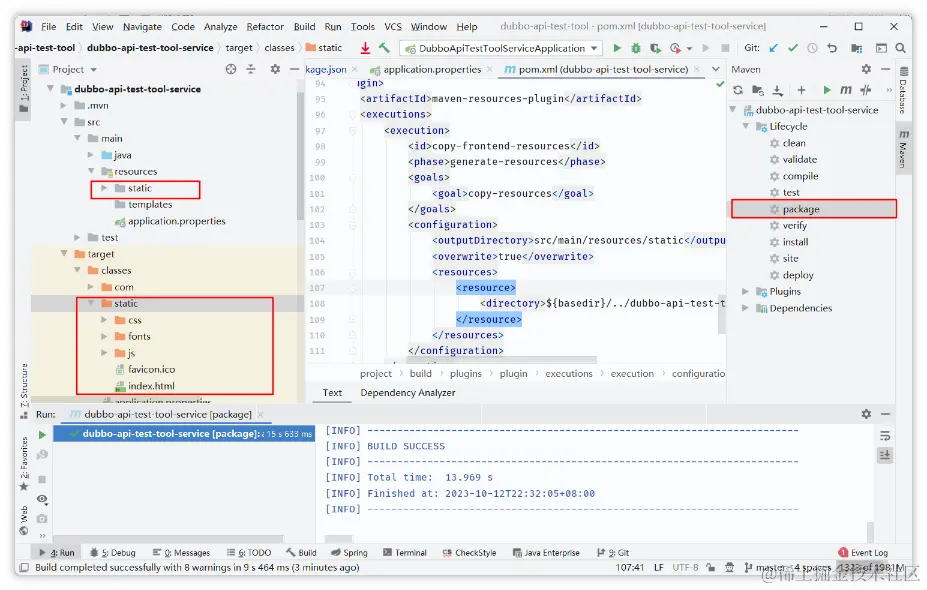The width and height of the screenshot is (927, 590).
Task: Toggle soft-wrap icon in Run console
Action: point(885,436)
